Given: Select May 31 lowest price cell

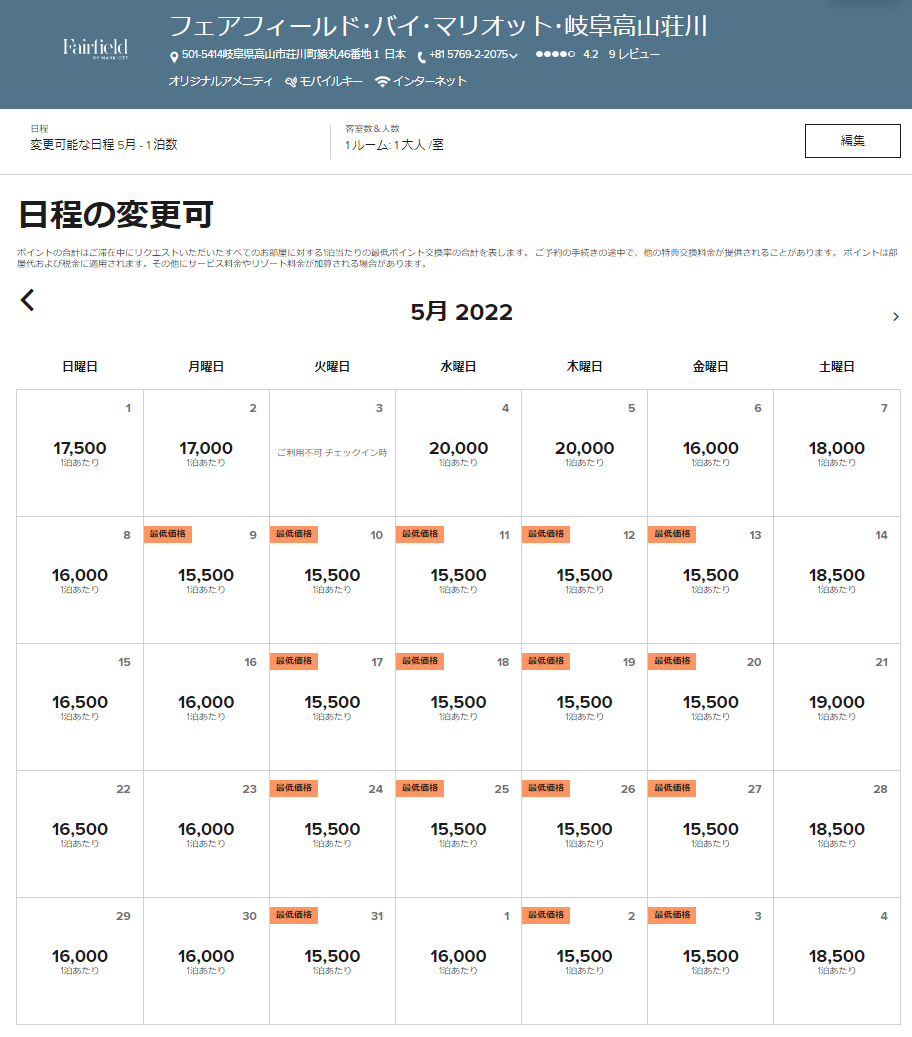Looking at the screenshot, I should (x=332, y=961).
